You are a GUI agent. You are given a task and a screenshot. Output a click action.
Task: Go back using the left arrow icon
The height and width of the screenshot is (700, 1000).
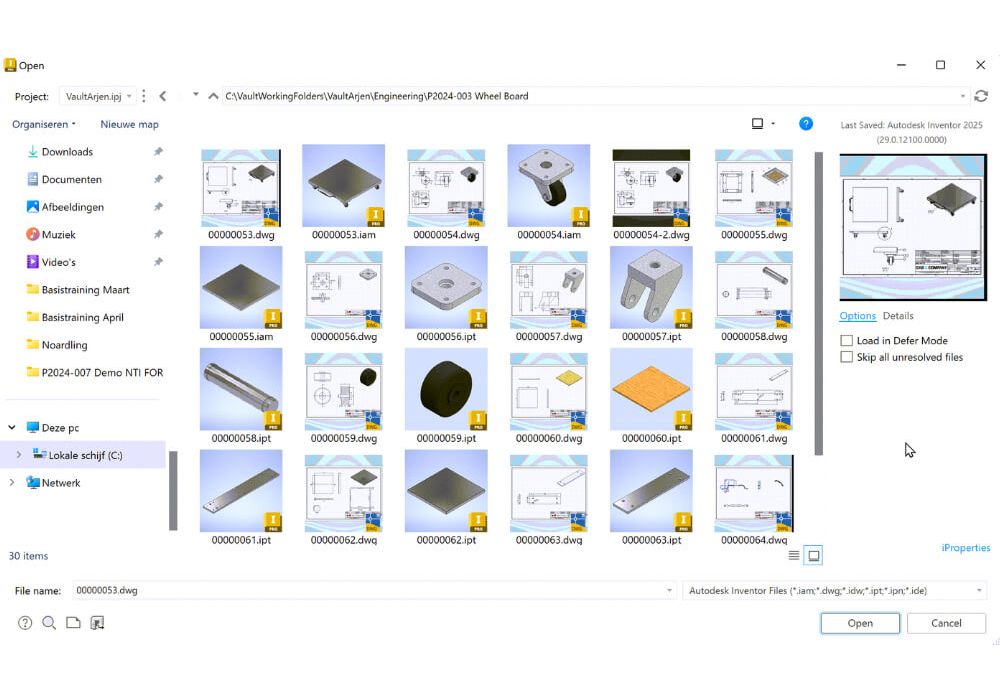[163, 96]
